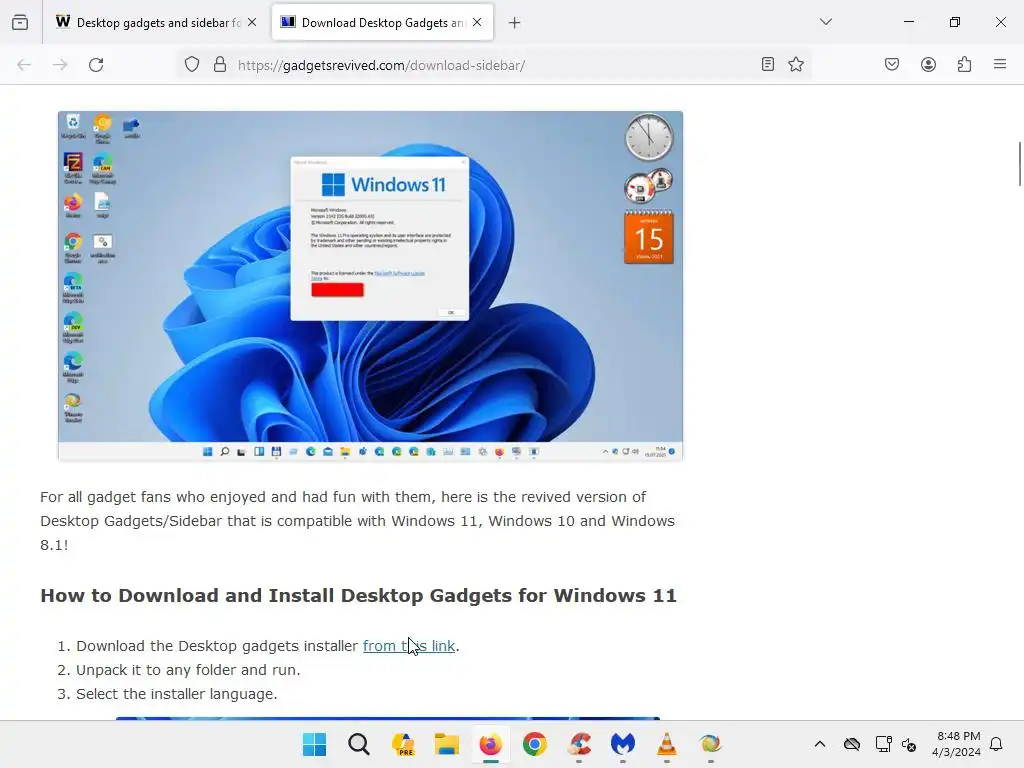Open the Firefox application hamburger menu
The image size is (1024, 768).
[x=1000, y=64]
